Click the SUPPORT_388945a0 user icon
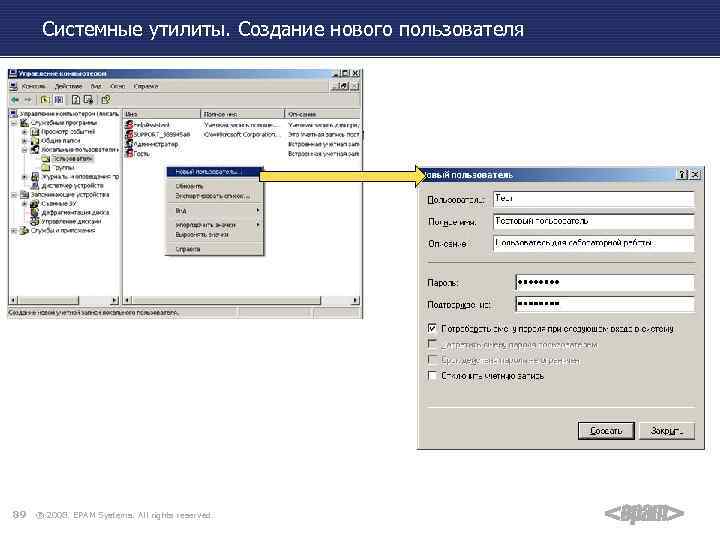Viewport: 720px width, 540px height. click(x=129, y=135)
